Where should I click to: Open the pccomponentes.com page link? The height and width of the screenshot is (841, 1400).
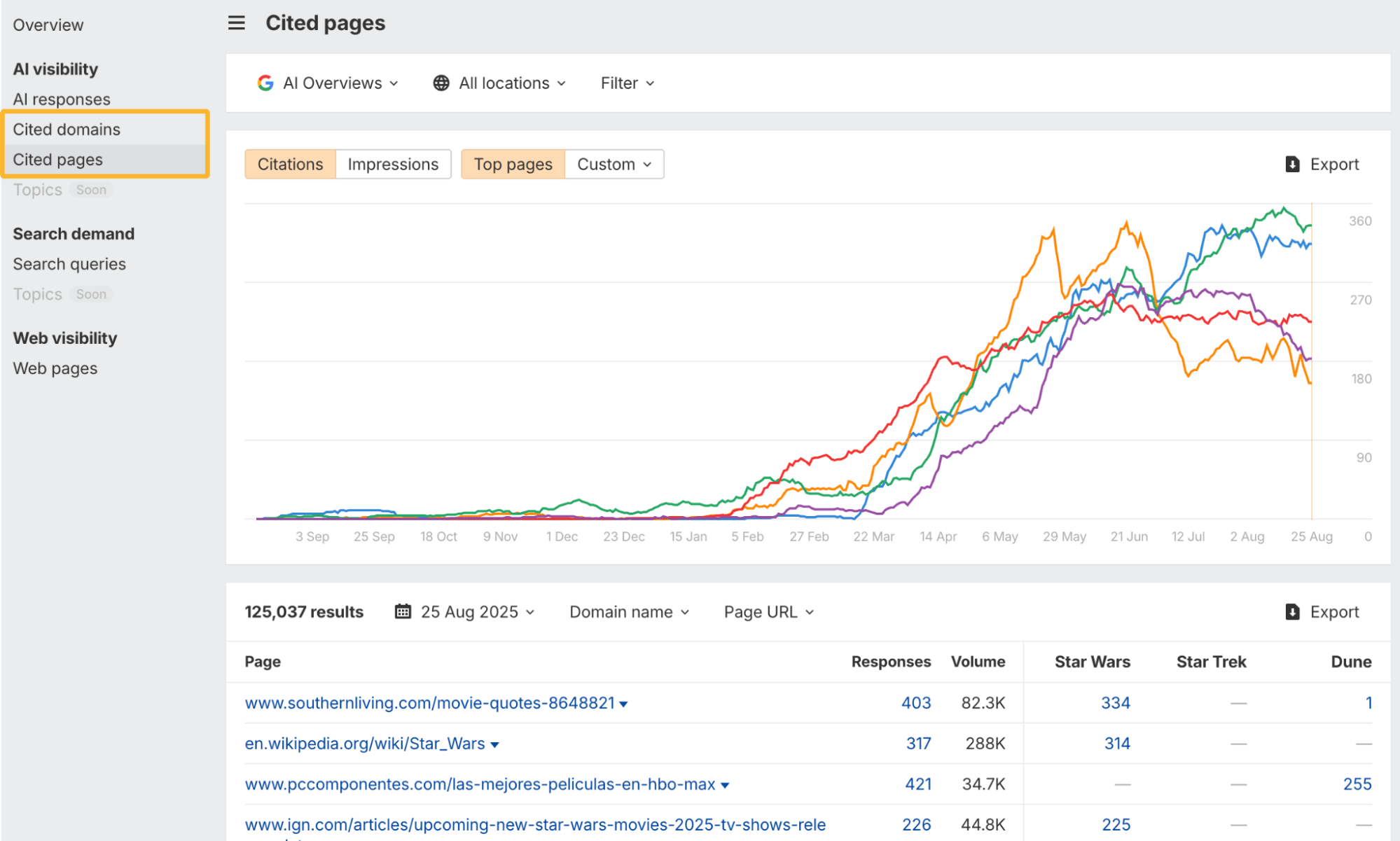tap(480, 784)
